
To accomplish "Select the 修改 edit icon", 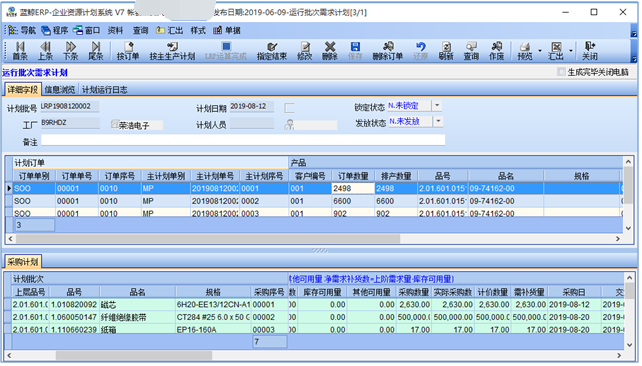I will [305, 51].
